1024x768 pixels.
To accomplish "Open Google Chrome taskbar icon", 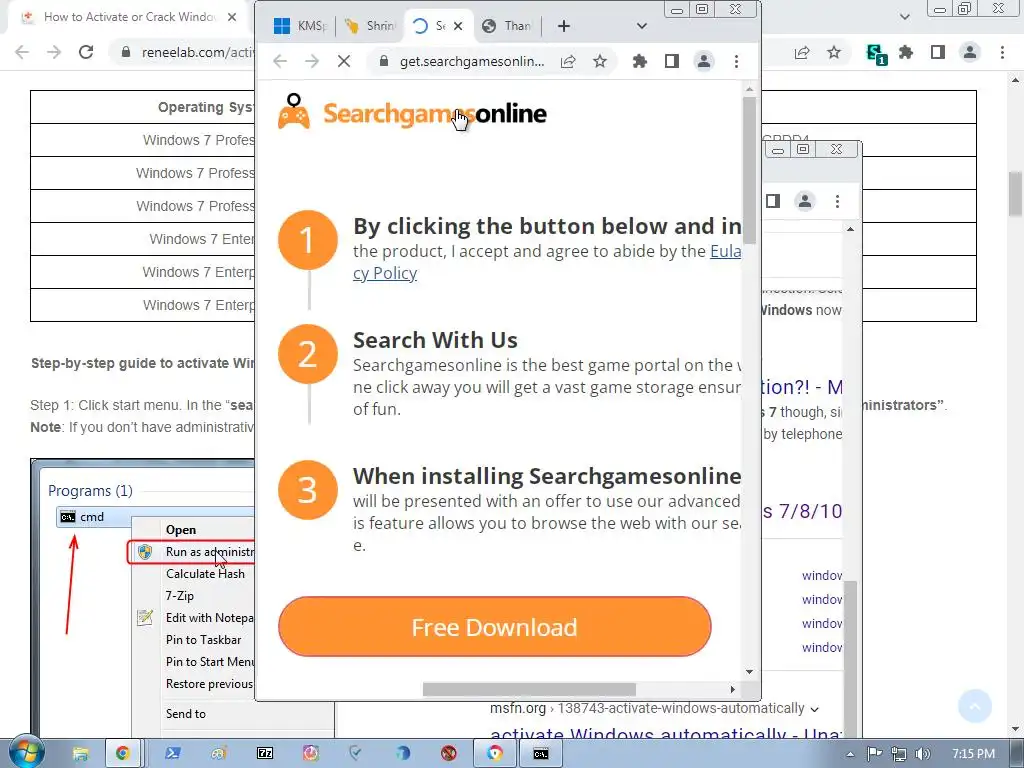I will point(122,754).
